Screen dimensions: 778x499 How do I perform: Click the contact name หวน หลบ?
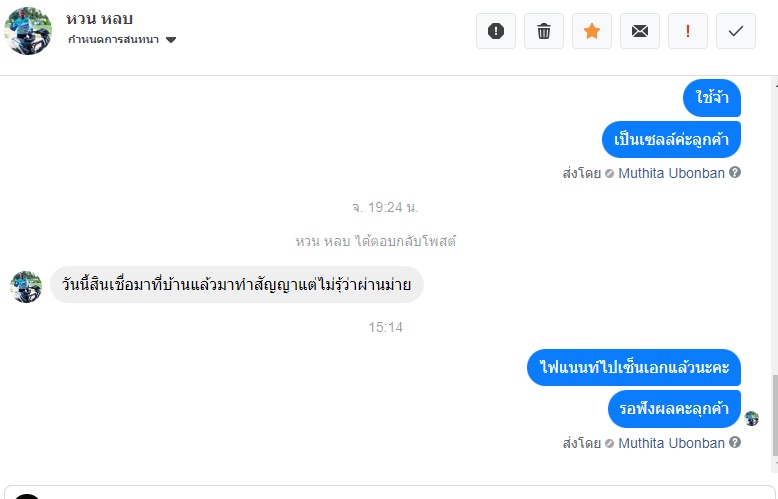[100, 19]
